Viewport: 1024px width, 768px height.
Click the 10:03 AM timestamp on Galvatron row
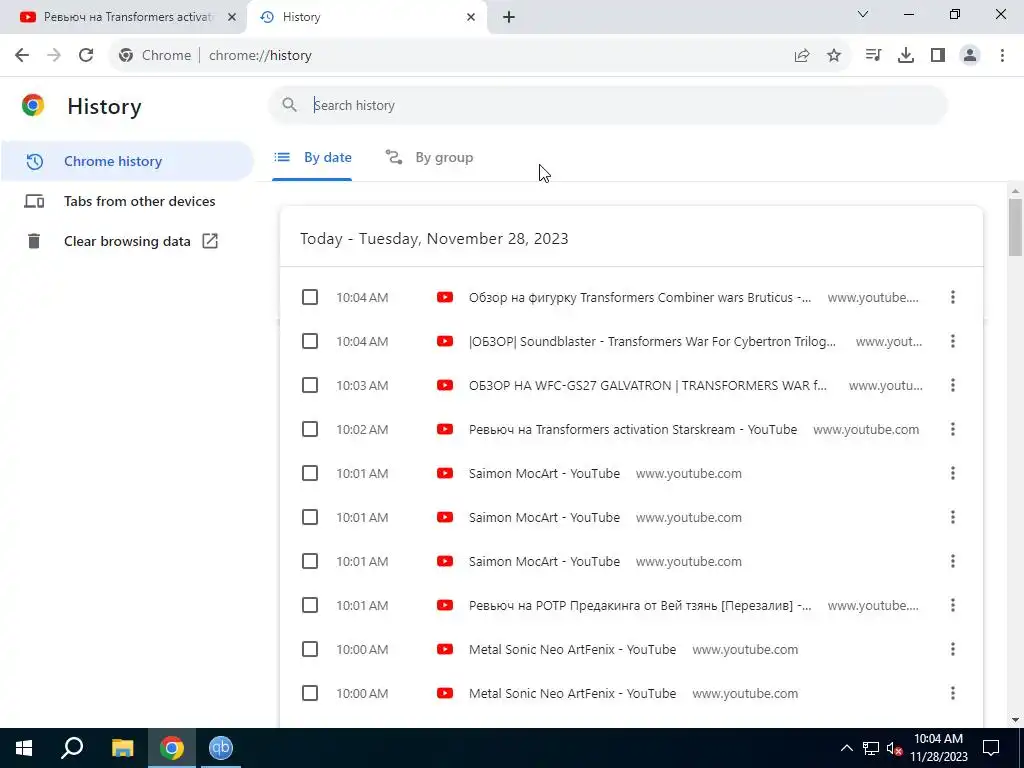(x=362, y=385)
